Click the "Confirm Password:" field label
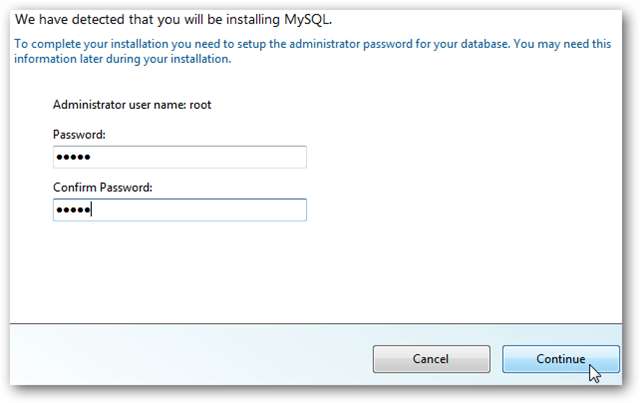This screenshot has height=403, width=640. coord(101,187)
